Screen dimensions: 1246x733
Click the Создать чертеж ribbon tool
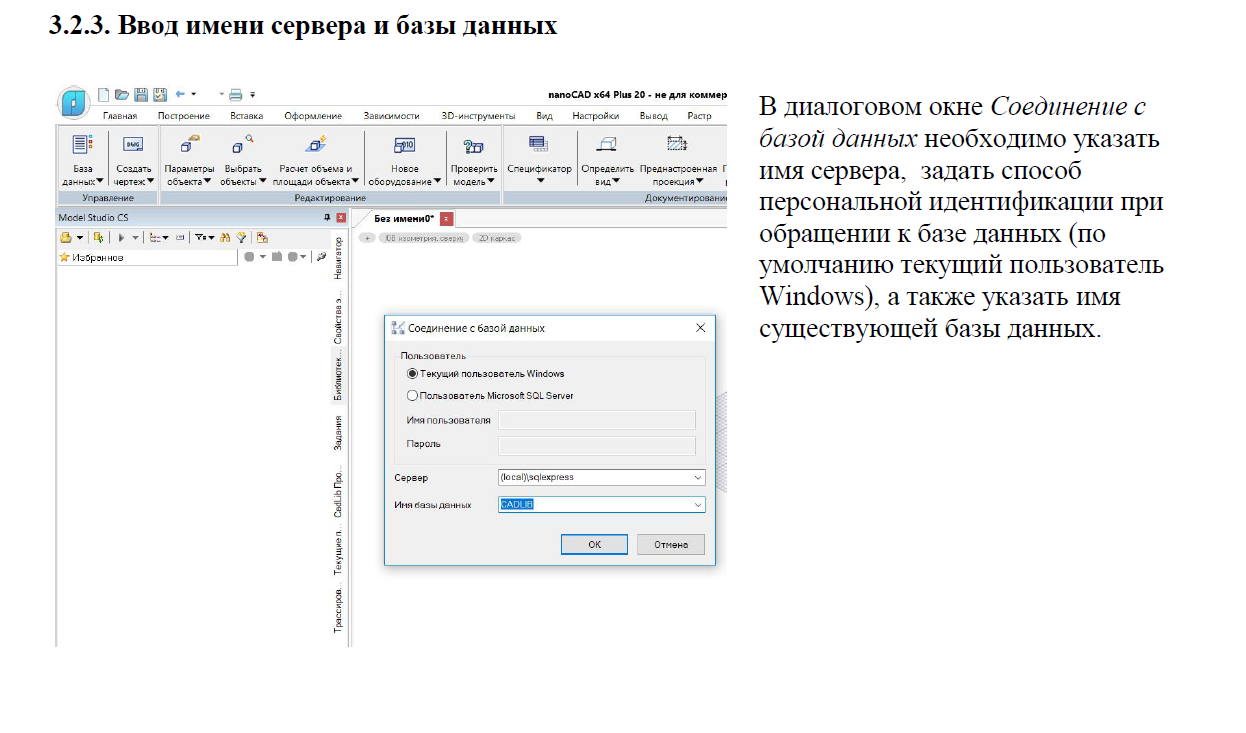(x=134, y=160)
